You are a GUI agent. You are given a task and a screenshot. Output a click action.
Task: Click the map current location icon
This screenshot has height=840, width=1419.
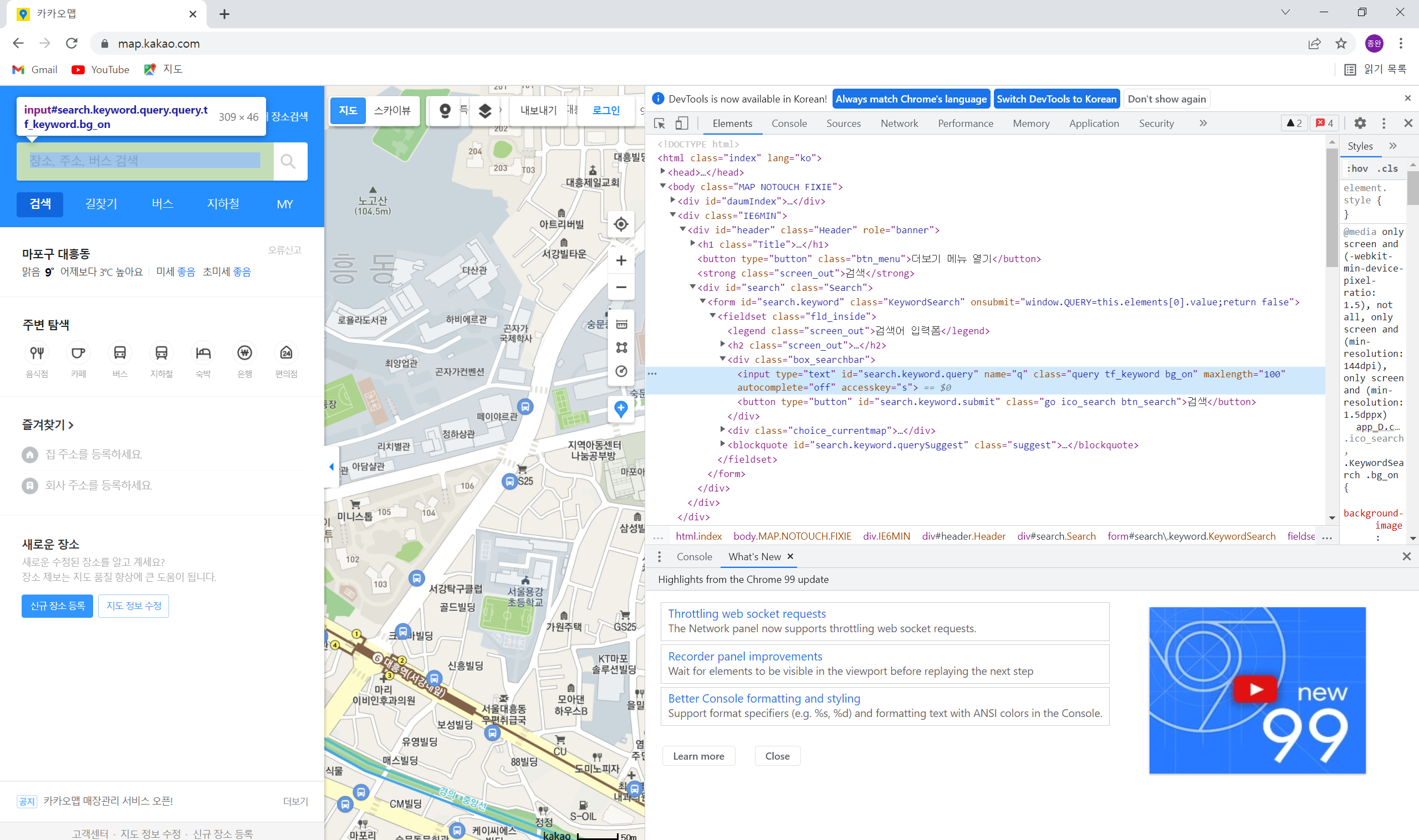621,224
